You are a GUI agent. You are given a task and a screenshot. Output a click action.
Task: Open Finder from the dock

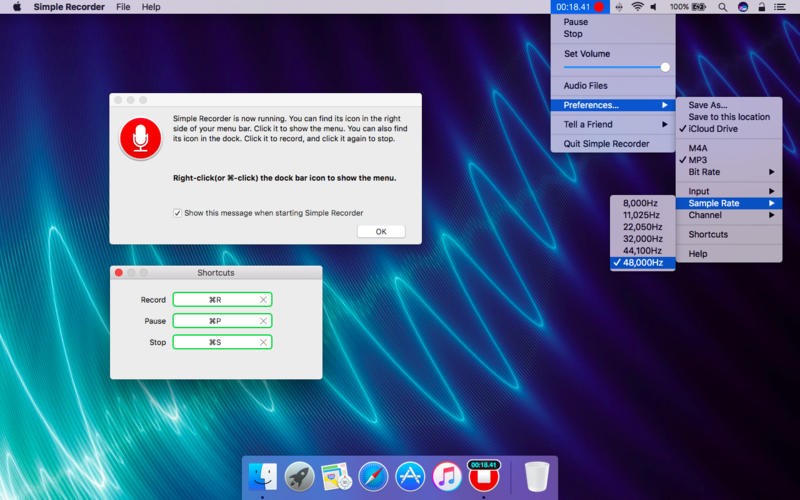point(262,476)
